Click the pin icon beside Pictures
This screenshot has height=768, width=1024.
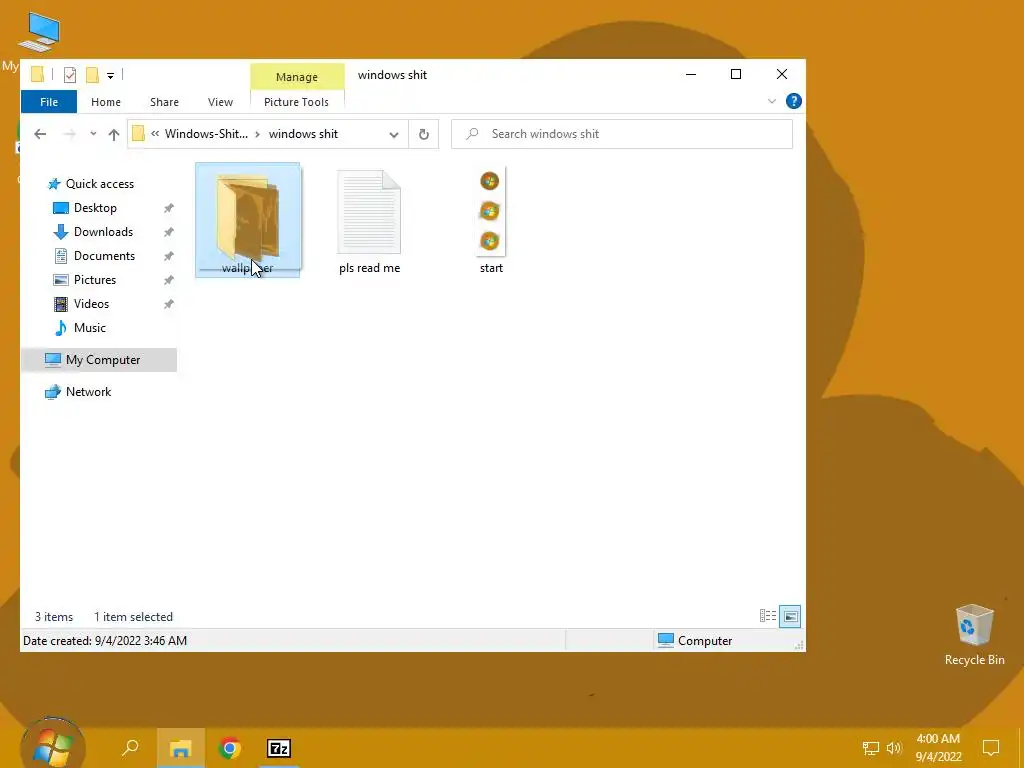tap(168, 280)
